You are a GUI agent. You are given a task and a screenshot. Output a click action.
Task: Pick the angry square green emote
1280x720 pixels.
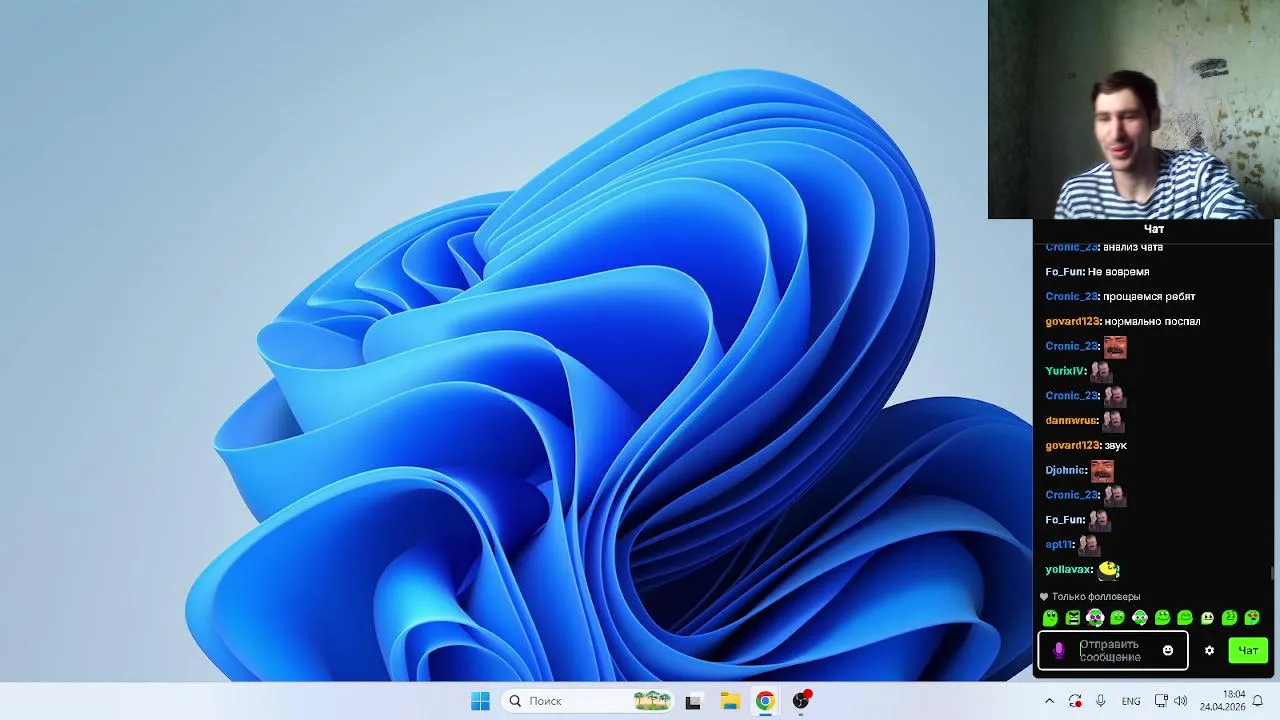(x=1073, y=618)
